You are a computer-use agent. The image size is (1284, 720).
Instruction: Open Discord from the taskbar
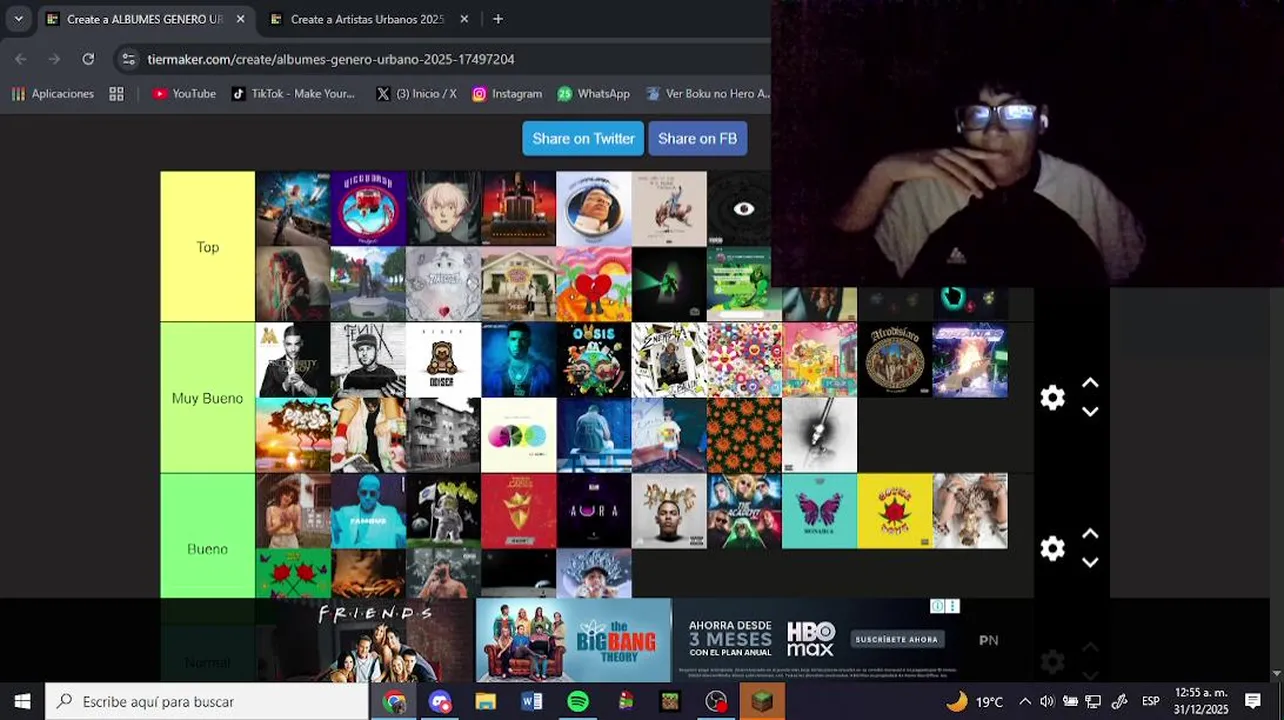440,701
